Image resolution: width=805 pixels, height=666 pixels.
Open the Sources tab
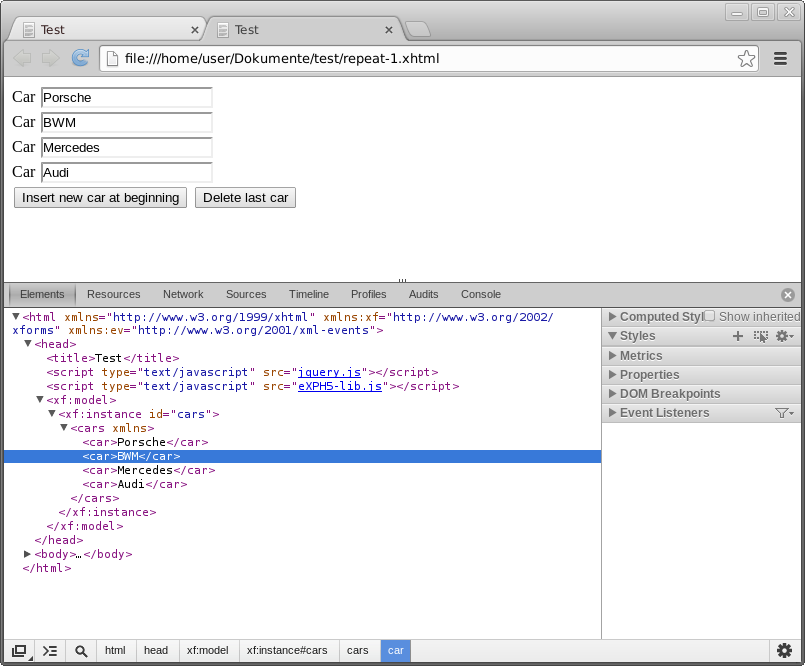pos(246,294)
